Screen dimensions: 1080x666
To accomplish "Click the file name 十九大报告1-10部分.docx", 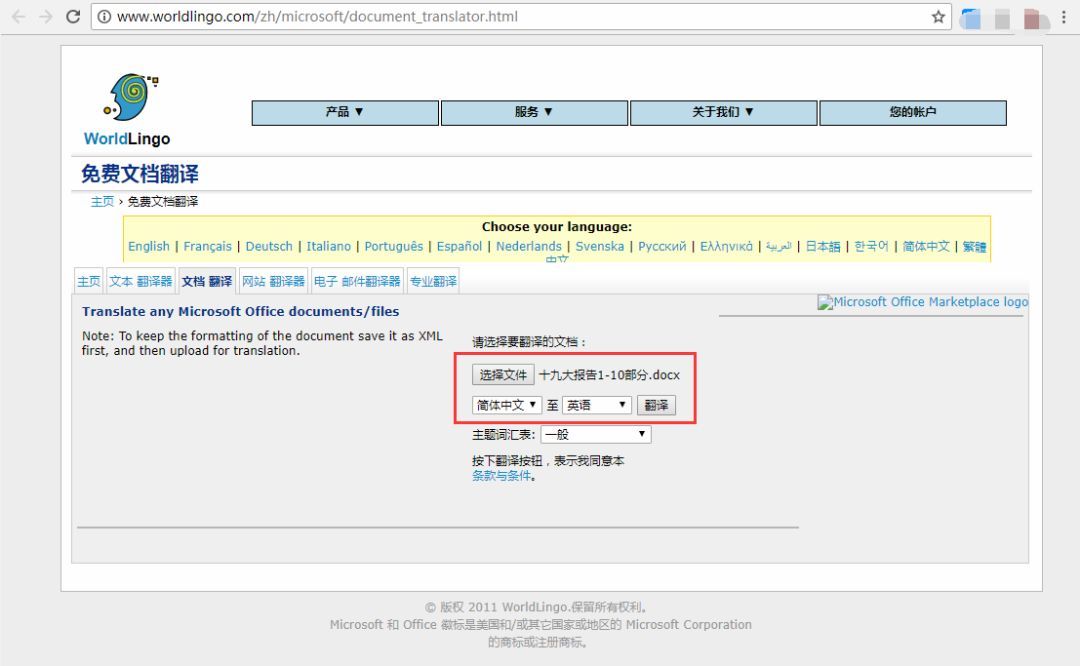I will (609, 375).
